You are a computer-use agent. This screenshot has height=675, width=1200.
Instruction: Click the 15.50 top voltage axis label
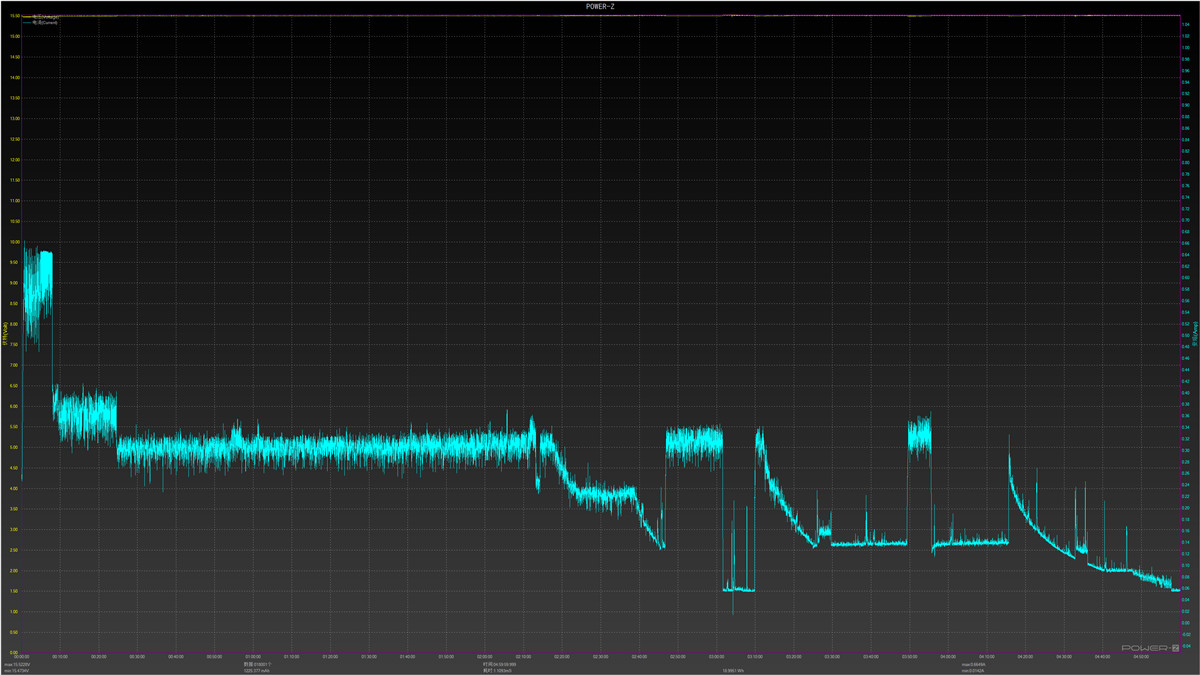[14, 16]
